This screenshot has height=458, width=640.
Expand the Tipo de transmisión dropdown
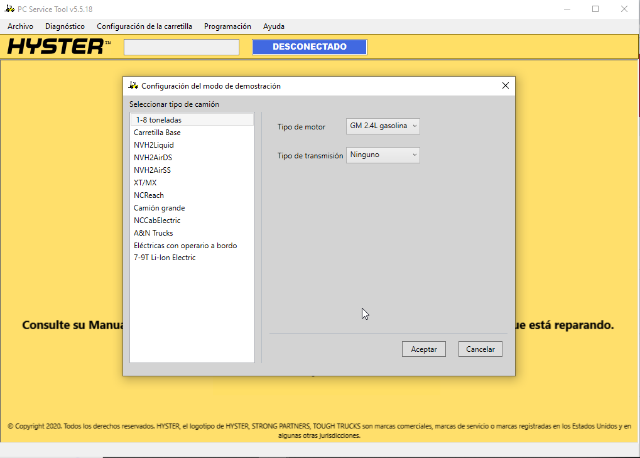click(383, 155)
